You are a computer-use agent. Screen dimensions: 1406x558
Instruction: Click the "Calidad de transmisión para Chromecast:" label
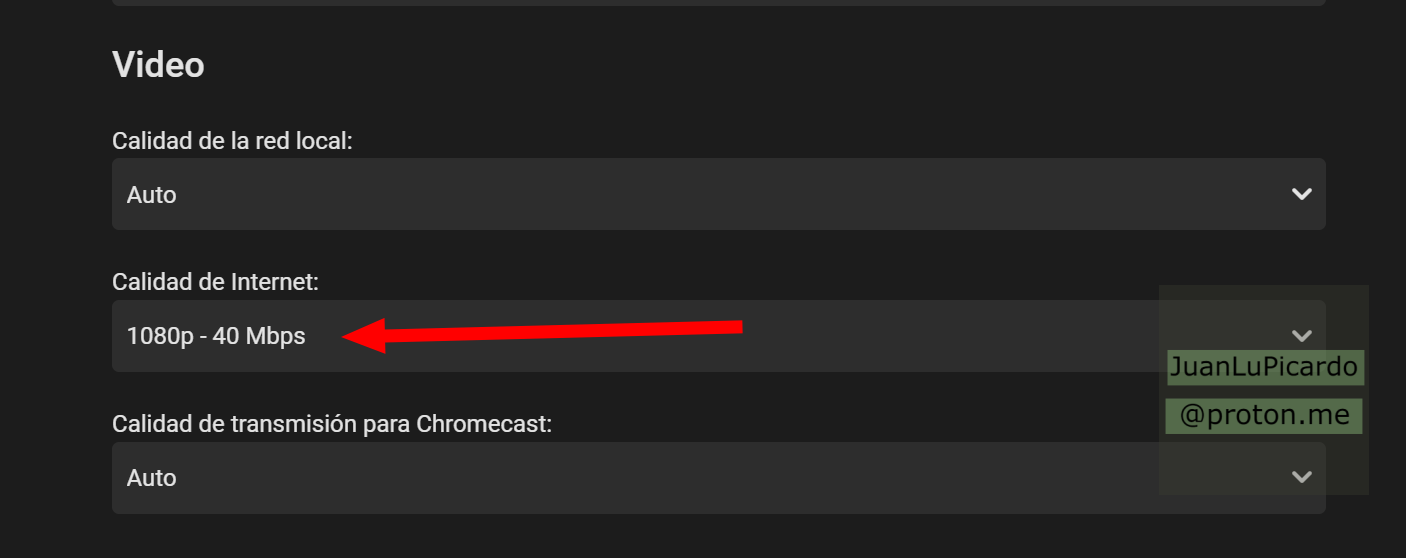coord(332,424)
